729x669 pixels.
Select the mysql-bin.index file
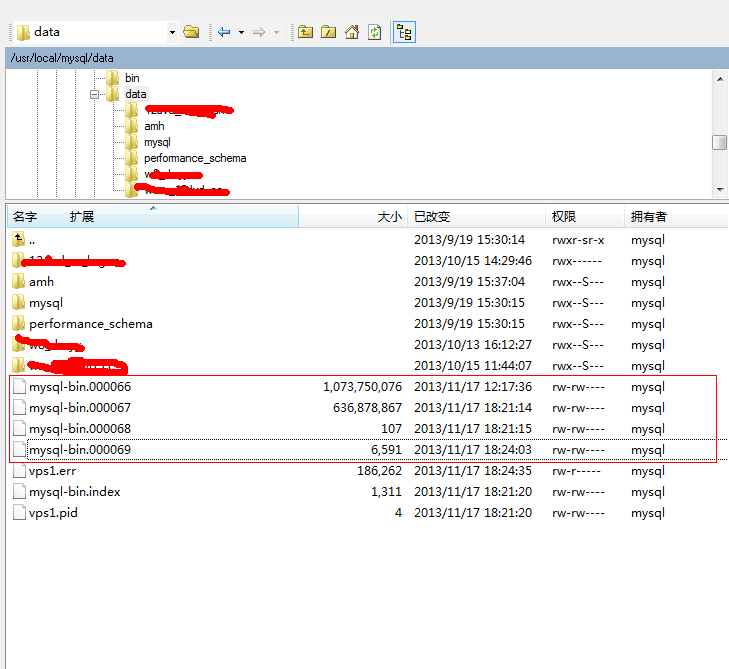pyautogui.click(x=75, y=492)
